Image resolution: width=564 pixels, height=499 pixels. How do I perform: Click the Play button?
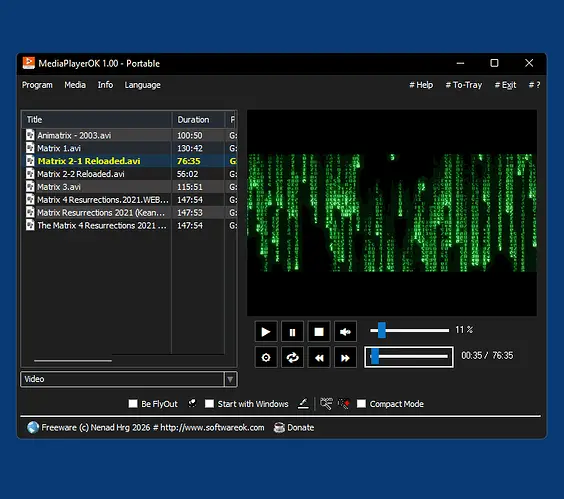tap(266, 331)
